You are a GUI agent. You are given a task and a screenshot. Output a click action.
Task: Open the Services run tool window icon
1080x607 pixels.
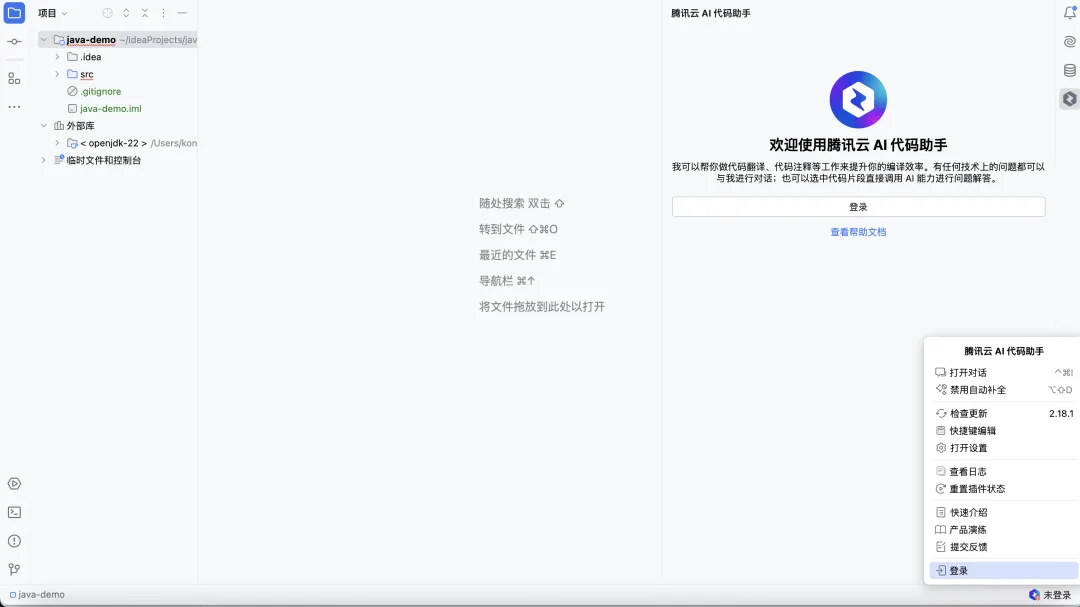(x=14, y=484)
